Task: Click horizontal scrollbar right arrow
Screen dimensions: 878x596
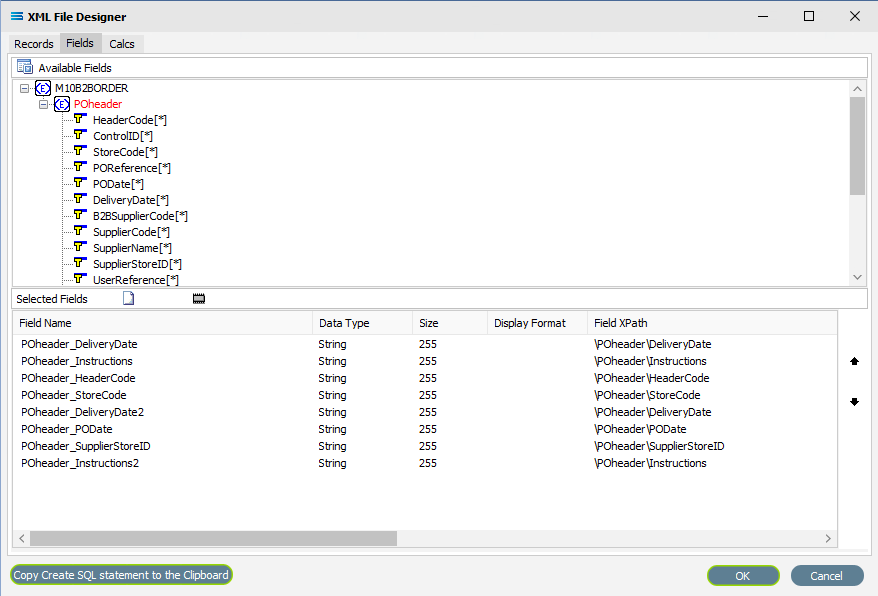Action: (x=828, y=538)
